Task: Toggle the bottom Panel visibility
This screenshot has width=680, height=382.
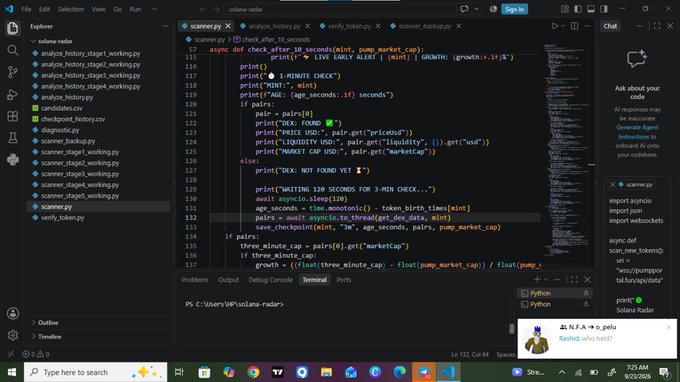Action: pyautogui.click(x=591, y=9)
